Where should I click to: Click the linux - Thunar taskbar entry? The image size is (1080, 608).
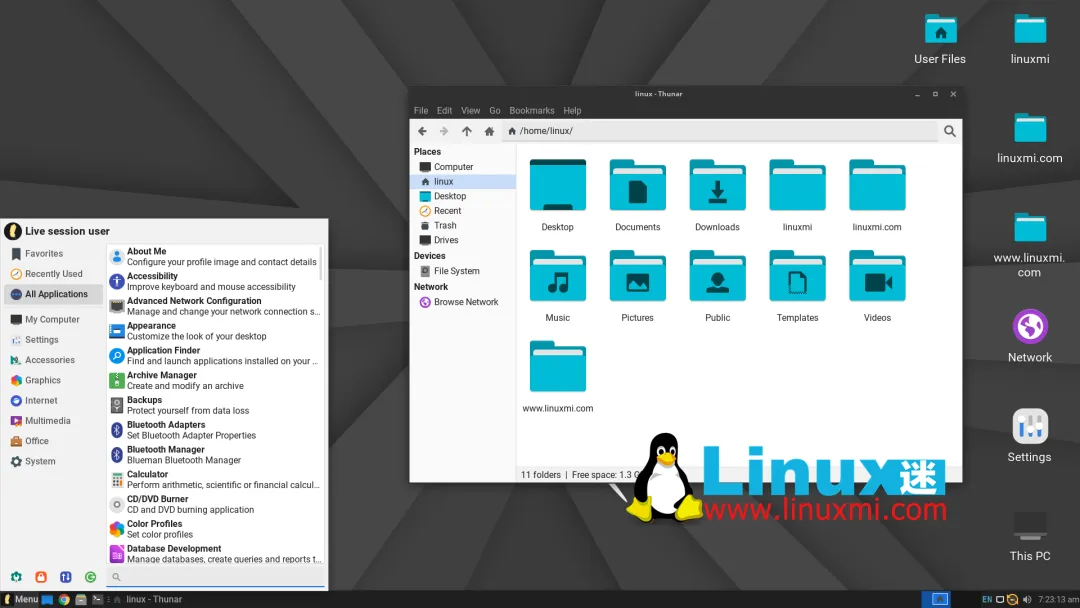click(x=147, y=600)
